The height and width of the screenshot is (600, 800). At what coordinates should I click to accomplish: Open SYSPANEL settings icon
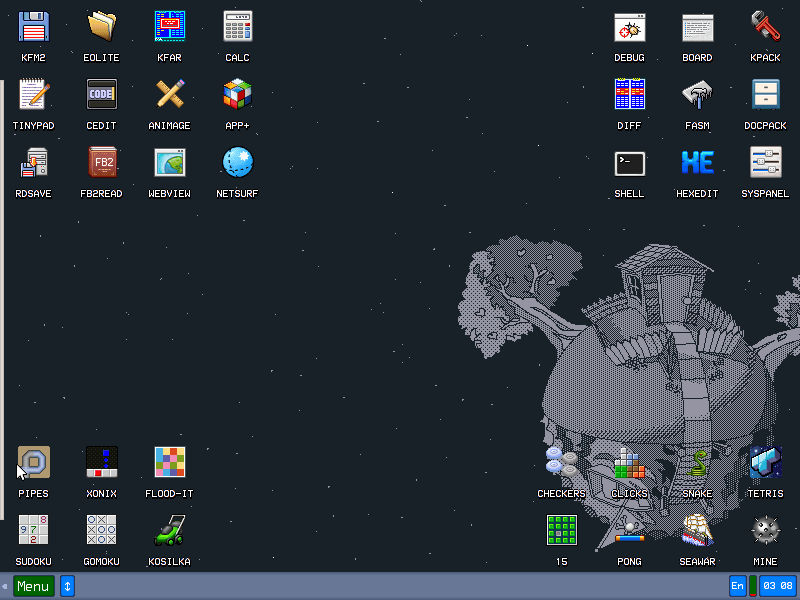(x=765, y=163)
